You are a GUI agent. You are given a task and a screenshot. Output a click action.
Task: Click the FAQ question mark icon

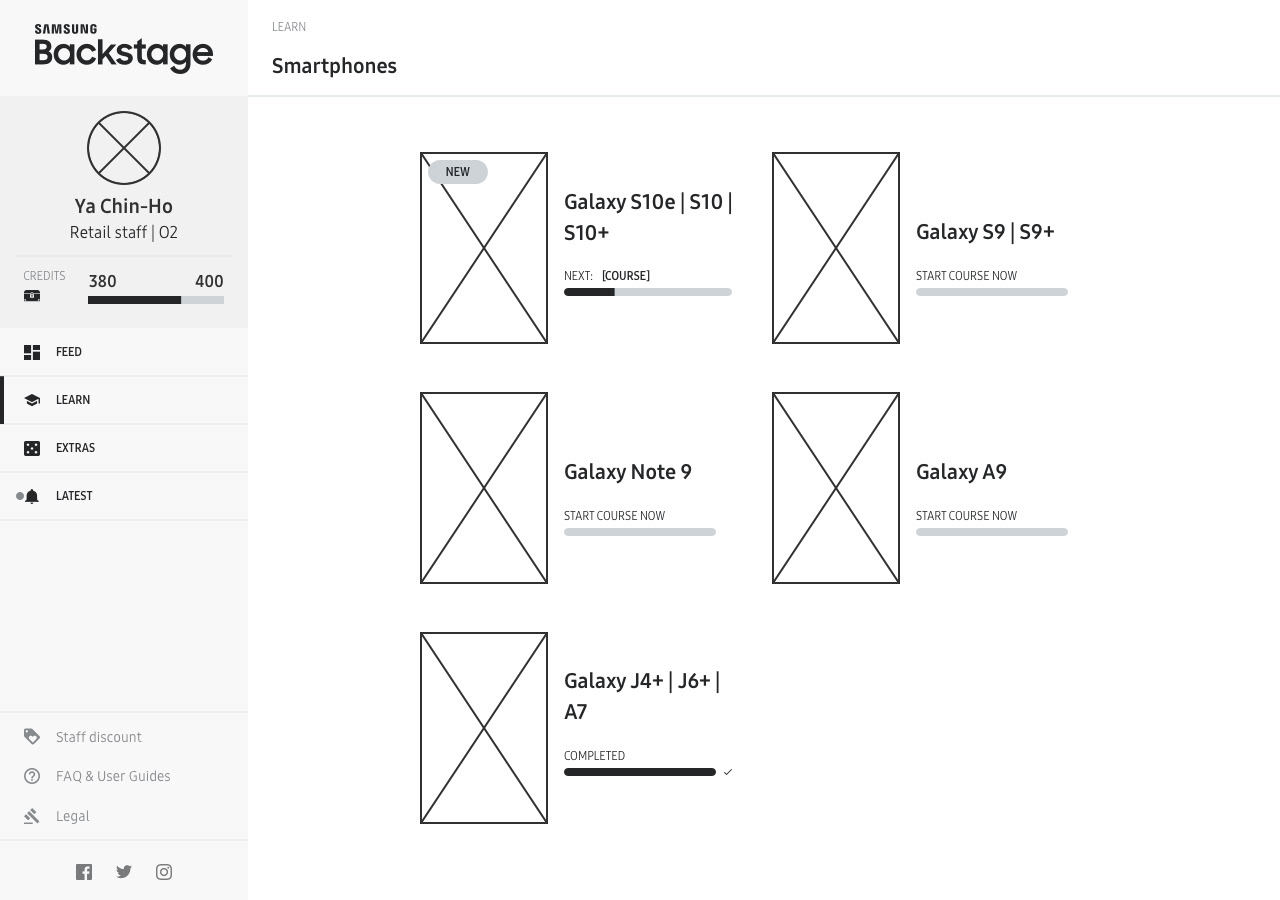pos(32,776)
